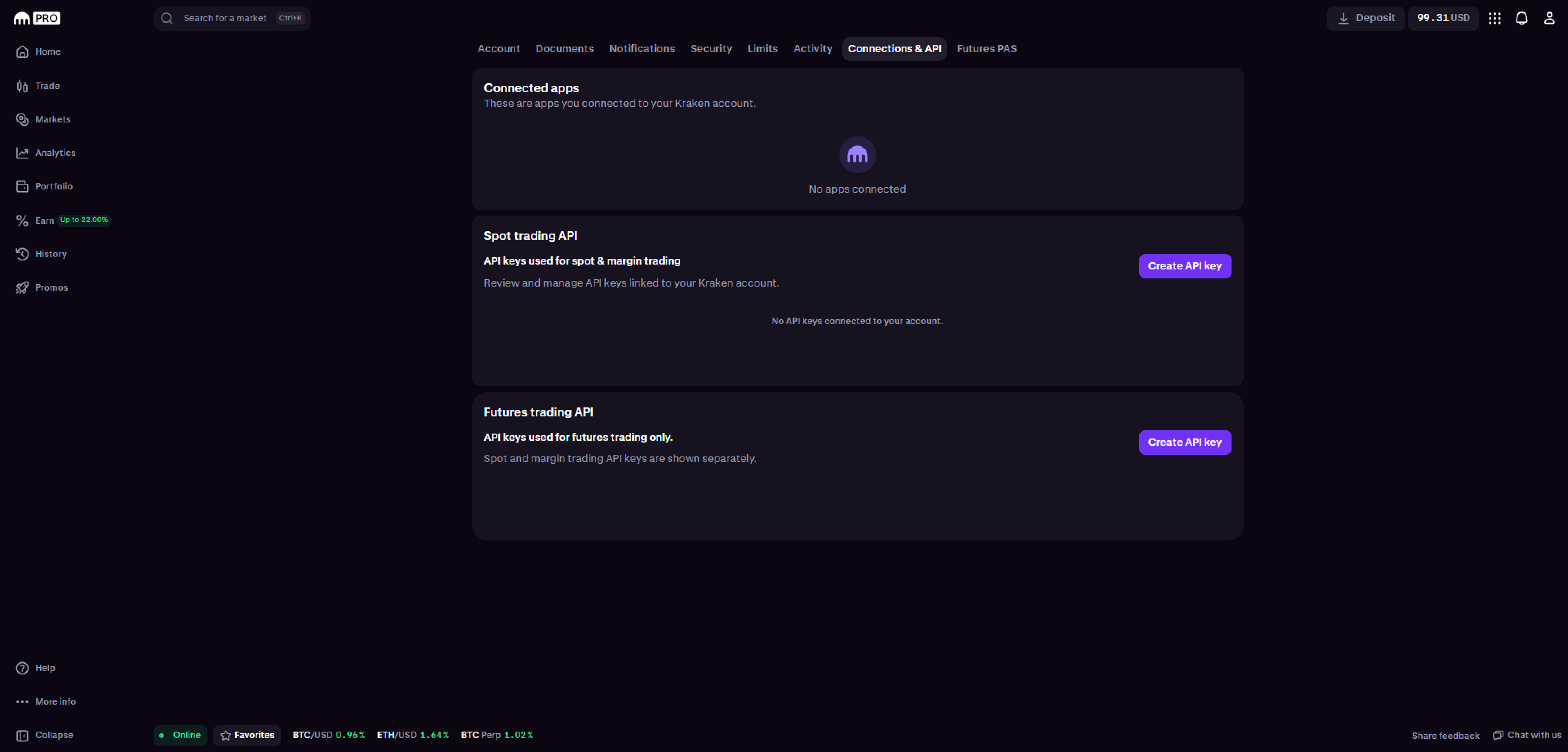Open the user profile icon

pos(1549,18)
